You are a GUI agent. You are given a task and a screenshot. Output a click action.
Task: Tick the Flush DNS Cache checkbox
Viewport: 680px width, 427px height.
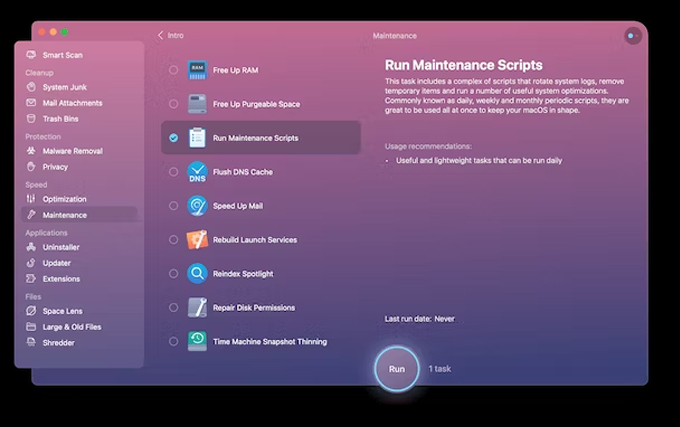(x=174, y=172)
